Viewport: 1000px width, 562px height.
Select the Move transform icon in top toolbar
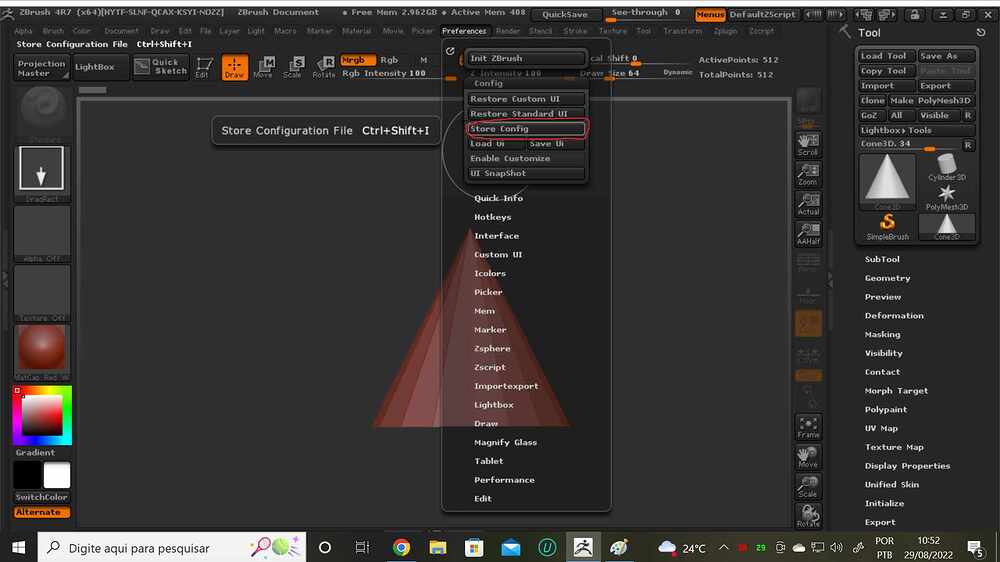[263, 67]
